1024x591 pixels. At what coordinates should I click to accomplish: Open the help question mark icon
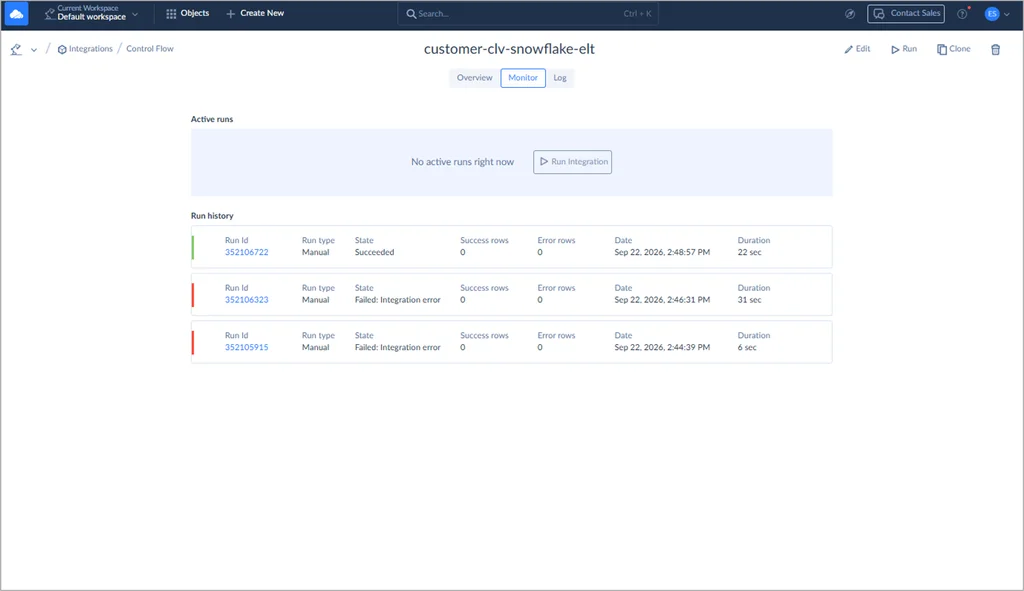point(962,14)
